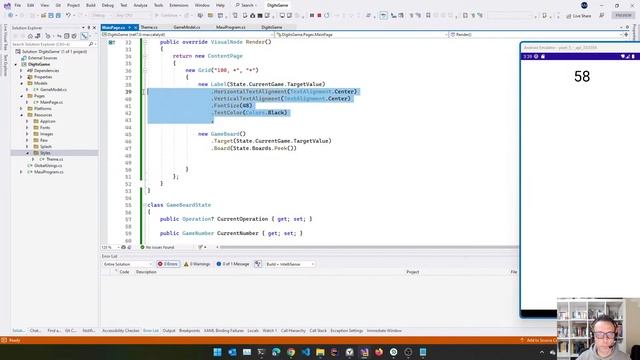The height and width of the screenshot is (360, 640).
Task: Select GameModel.cs in Solution Explorer
Action: click(x=53, y=90)
